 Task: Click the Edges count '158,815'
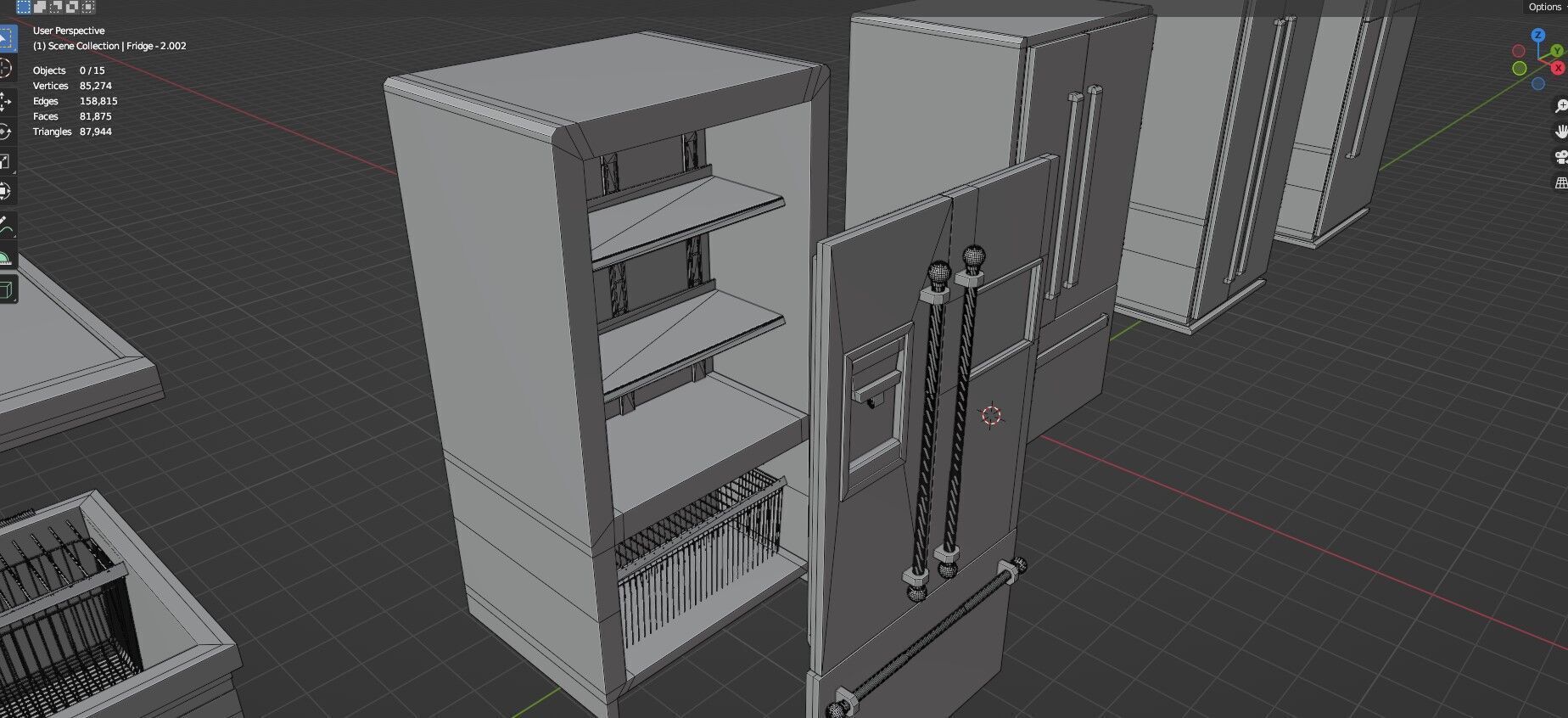pos(98,101)
